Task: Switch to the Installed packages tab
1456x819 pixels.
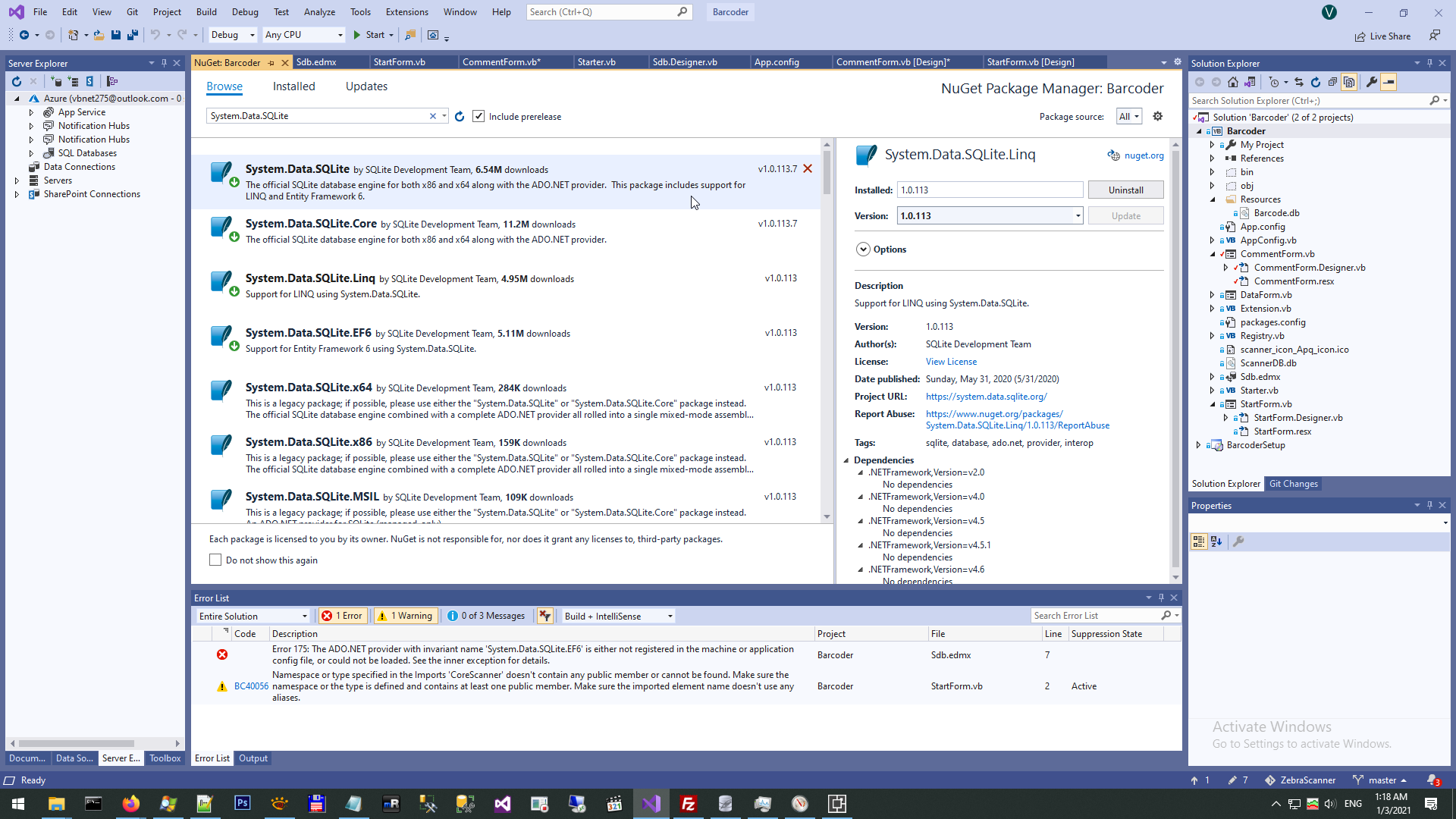Action: [293, 86]
